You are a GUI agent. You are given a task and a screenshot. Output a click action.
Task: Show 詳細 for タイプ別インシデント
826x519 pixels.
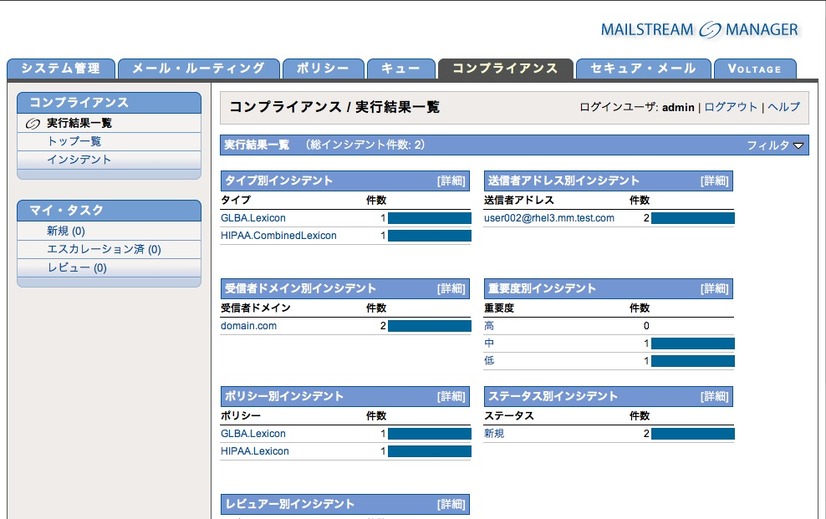pos(450,181)
